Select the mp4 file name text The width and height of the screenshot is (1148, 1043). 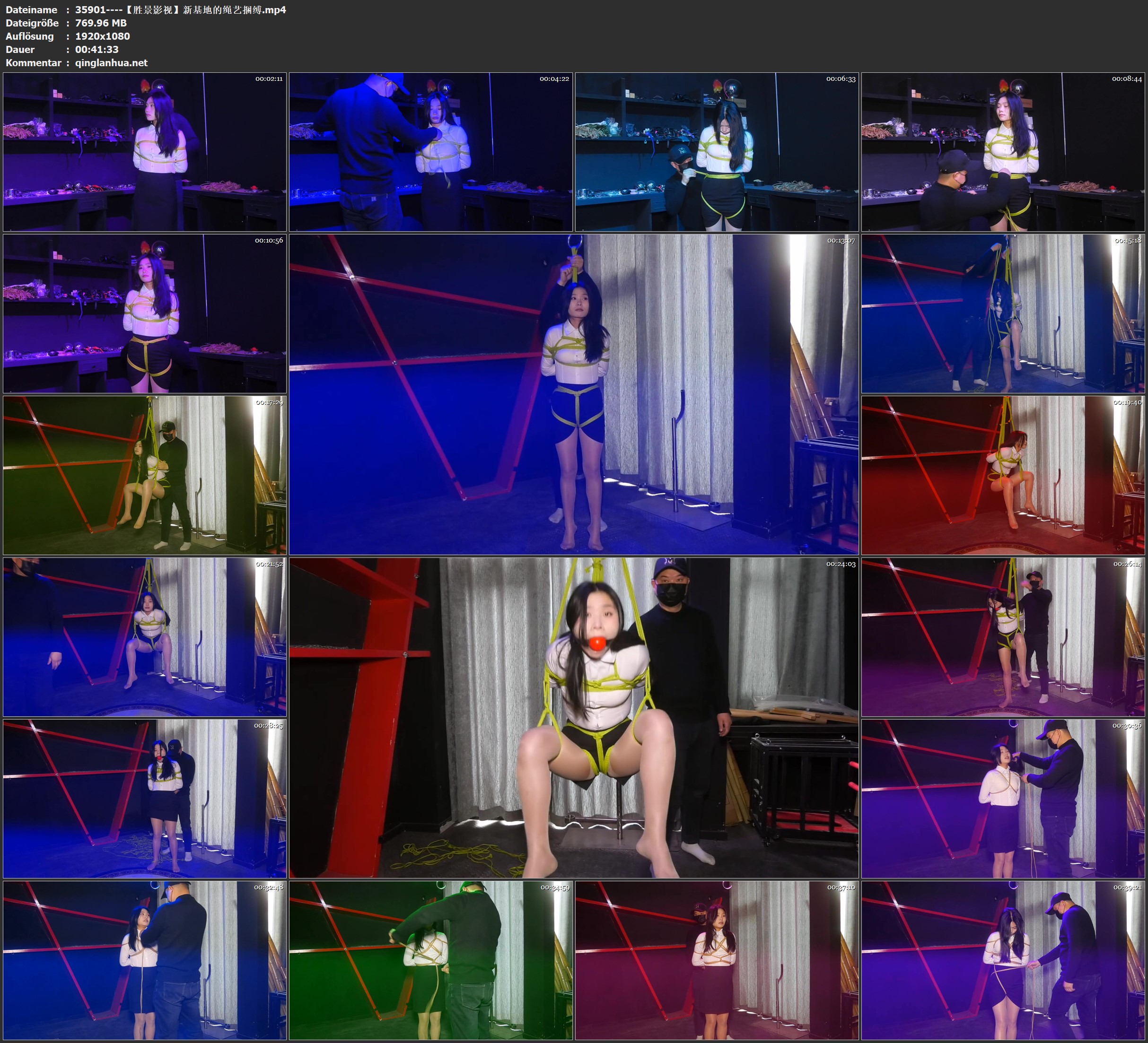tap(180, 9)
